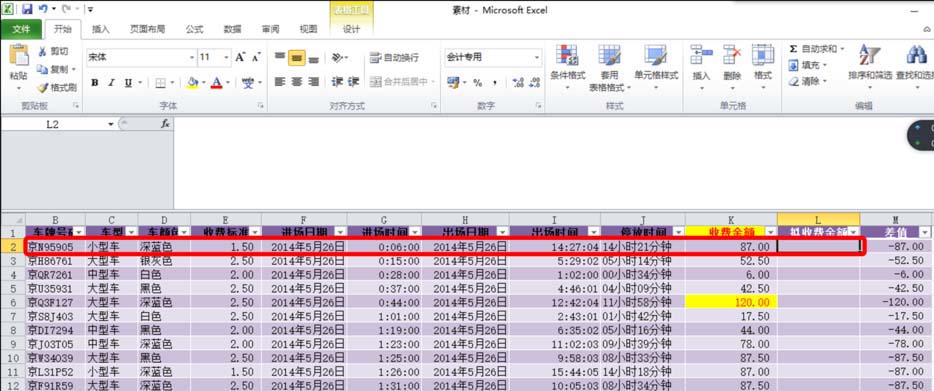This screenshot has width=934, height=391.
Task: Toggle Bold formatting
Action: pyautogui.click(x=95, y=83)
